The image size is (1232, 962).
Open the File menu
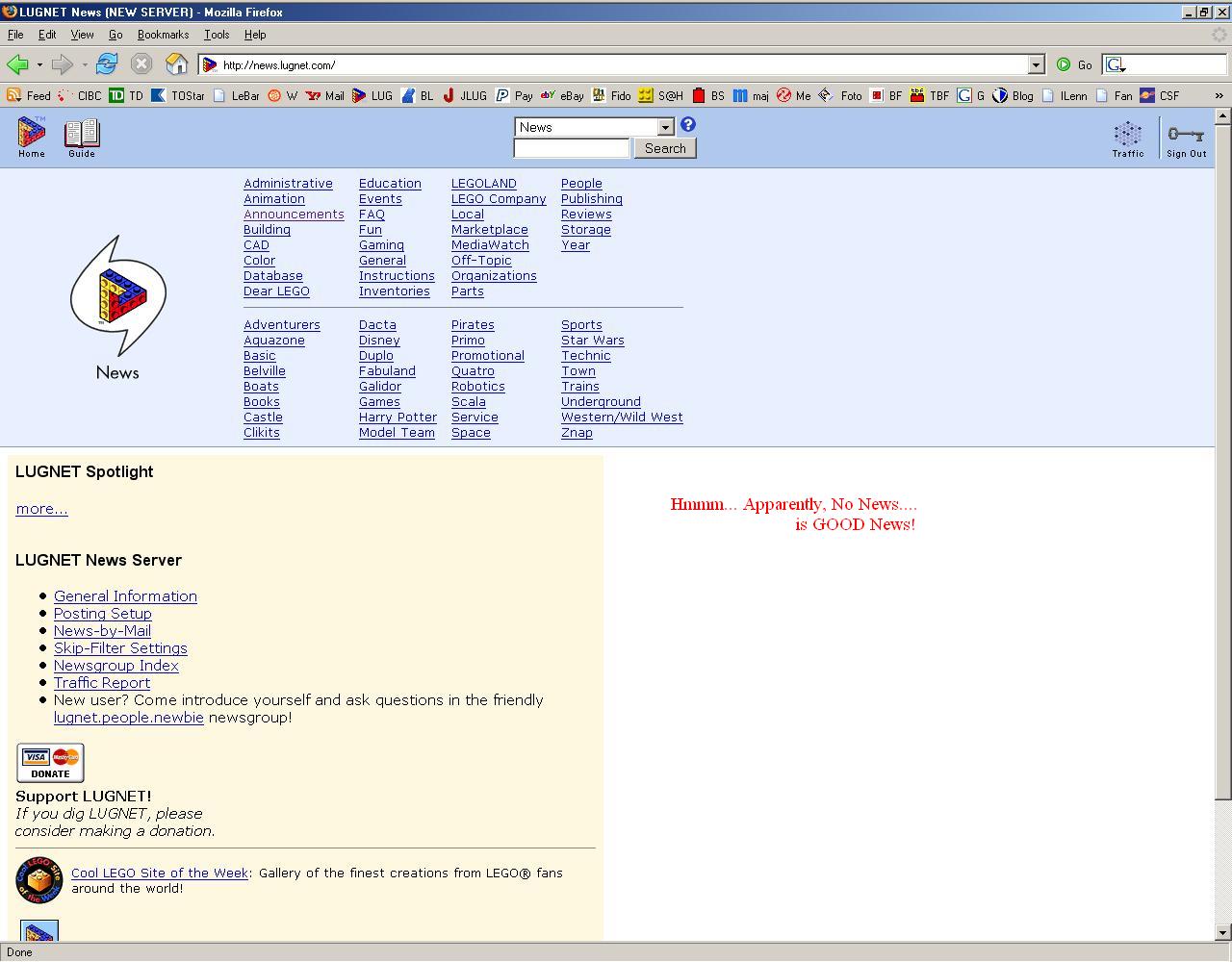point(15,35)
